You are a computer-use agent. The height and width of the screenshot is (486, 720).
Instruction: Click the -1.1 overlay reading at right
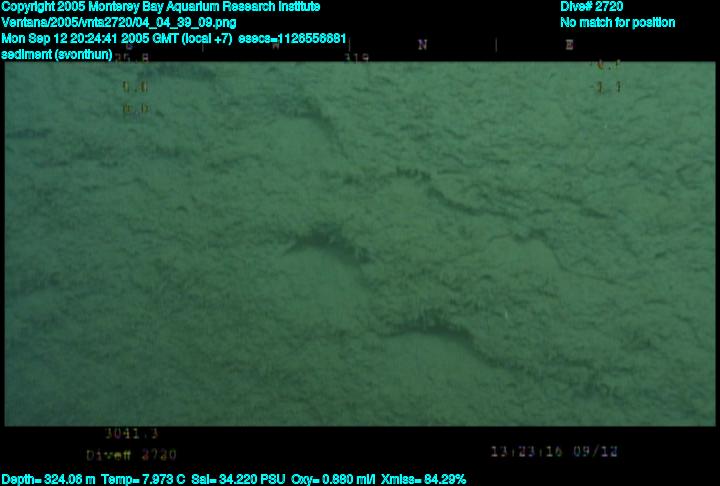[607, 88]
